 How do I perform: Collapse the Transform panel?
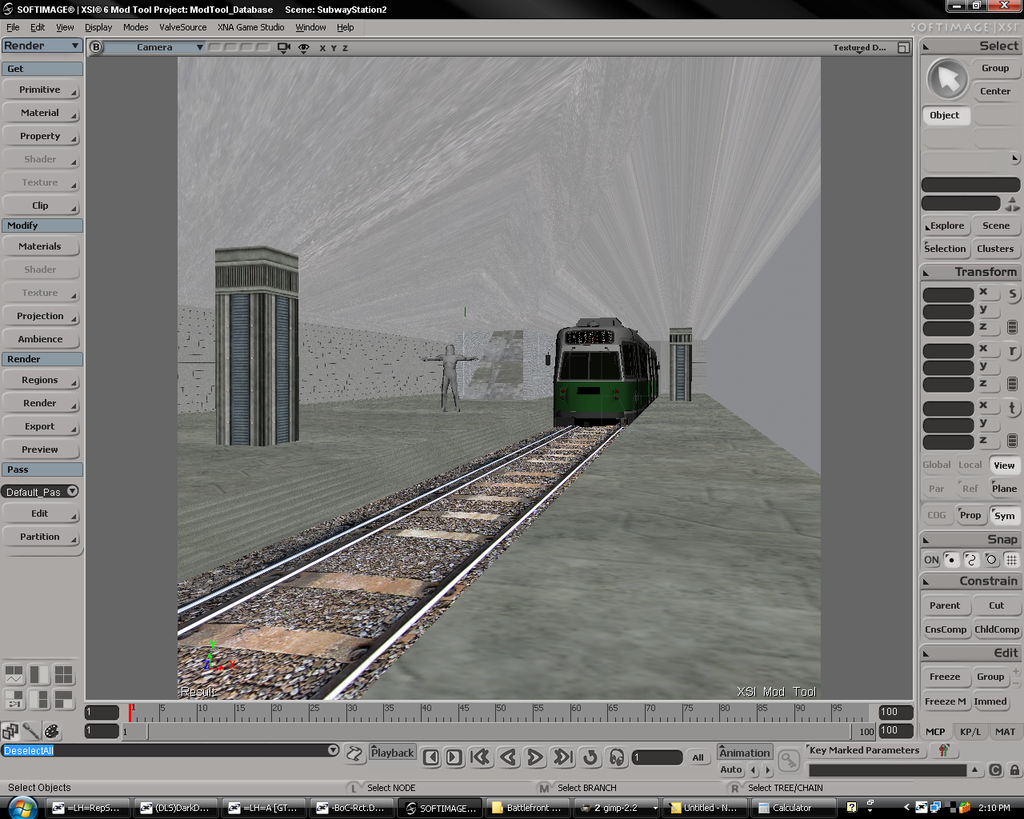point(926,272)
